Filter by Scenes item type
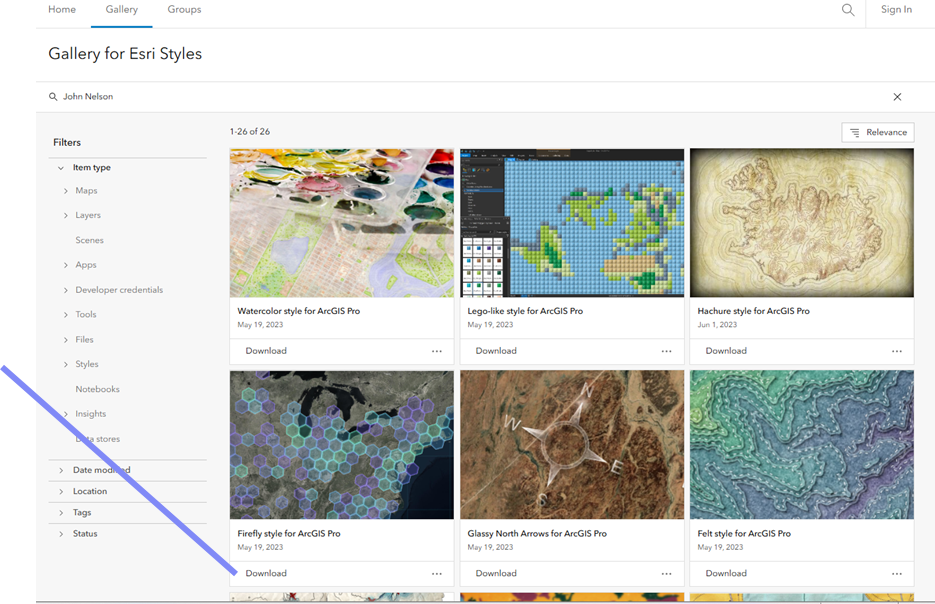The image size is (935, 604). pyautogui.click(x=89, y=240)
